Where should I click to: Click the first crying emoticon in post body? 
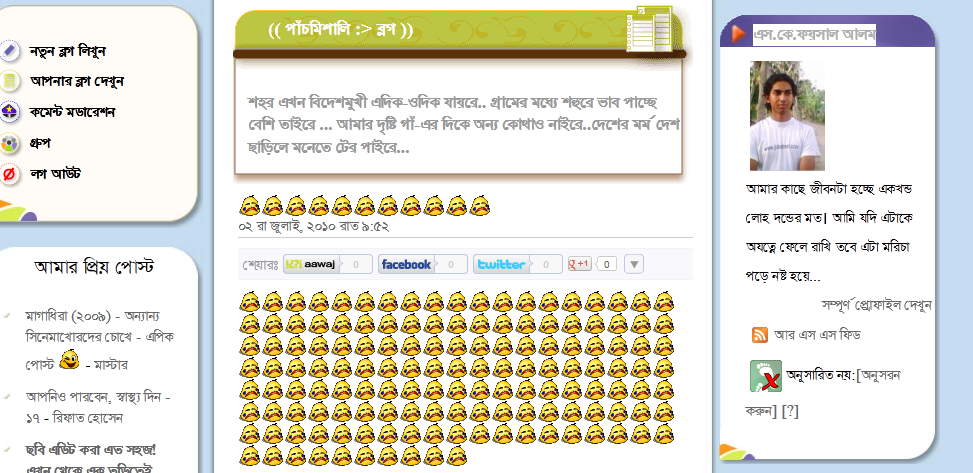pos(249,302)
